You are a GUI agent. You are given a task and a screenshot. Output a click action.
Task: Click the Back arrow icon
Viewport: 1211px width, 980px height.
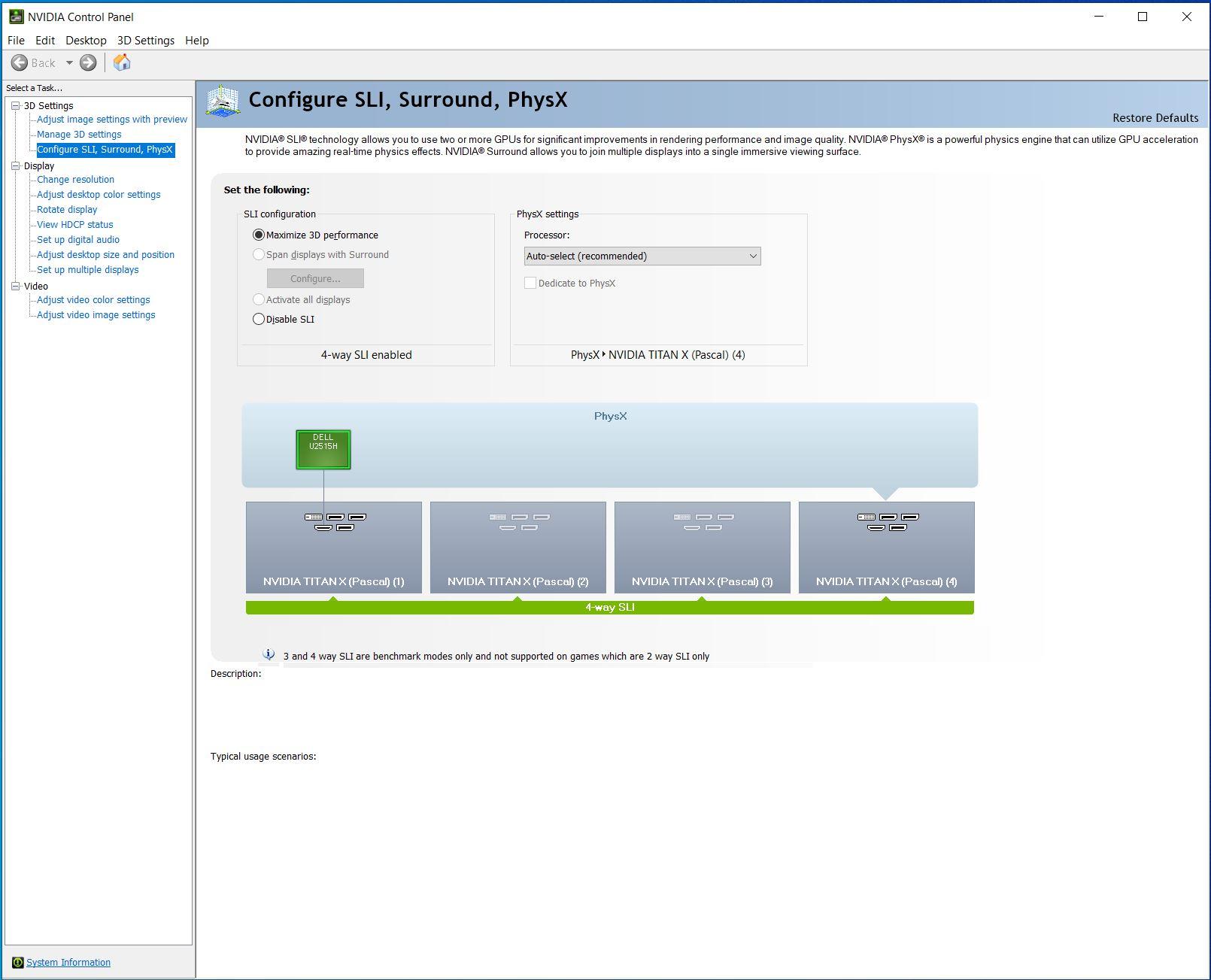pos(20,63)
